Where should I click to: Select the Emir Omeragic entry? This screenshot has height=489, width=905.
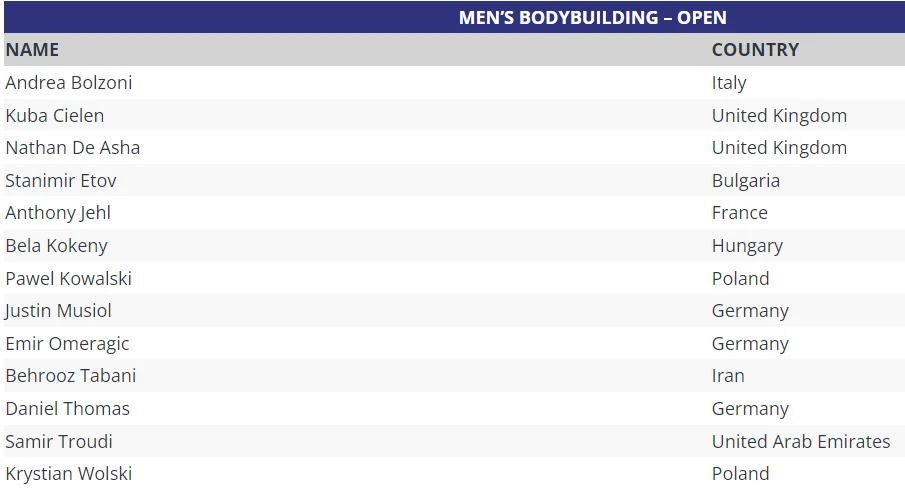[68, 344]
